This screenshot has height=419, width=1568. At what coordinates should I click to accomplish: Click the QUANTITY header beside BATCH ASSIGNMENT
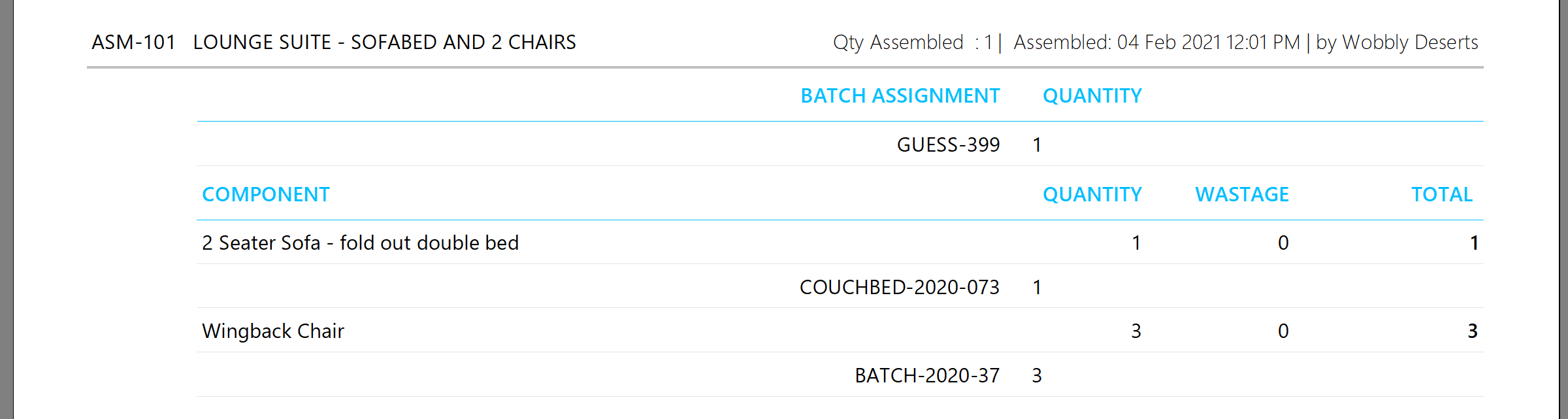(1092, 96)
